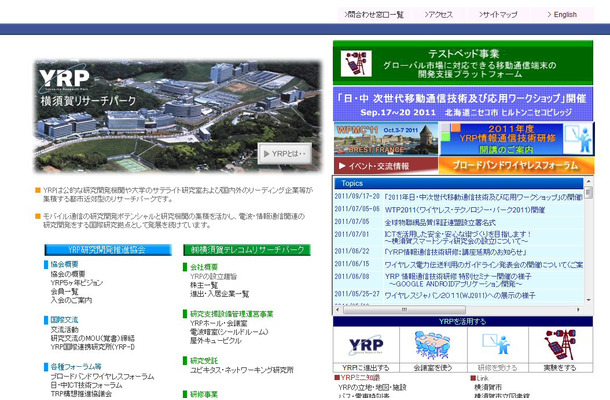This screenshot has width=610, height=400.
Task: Open the ワイヤレスジャパン2011 topic
Action: pos(460,296)
